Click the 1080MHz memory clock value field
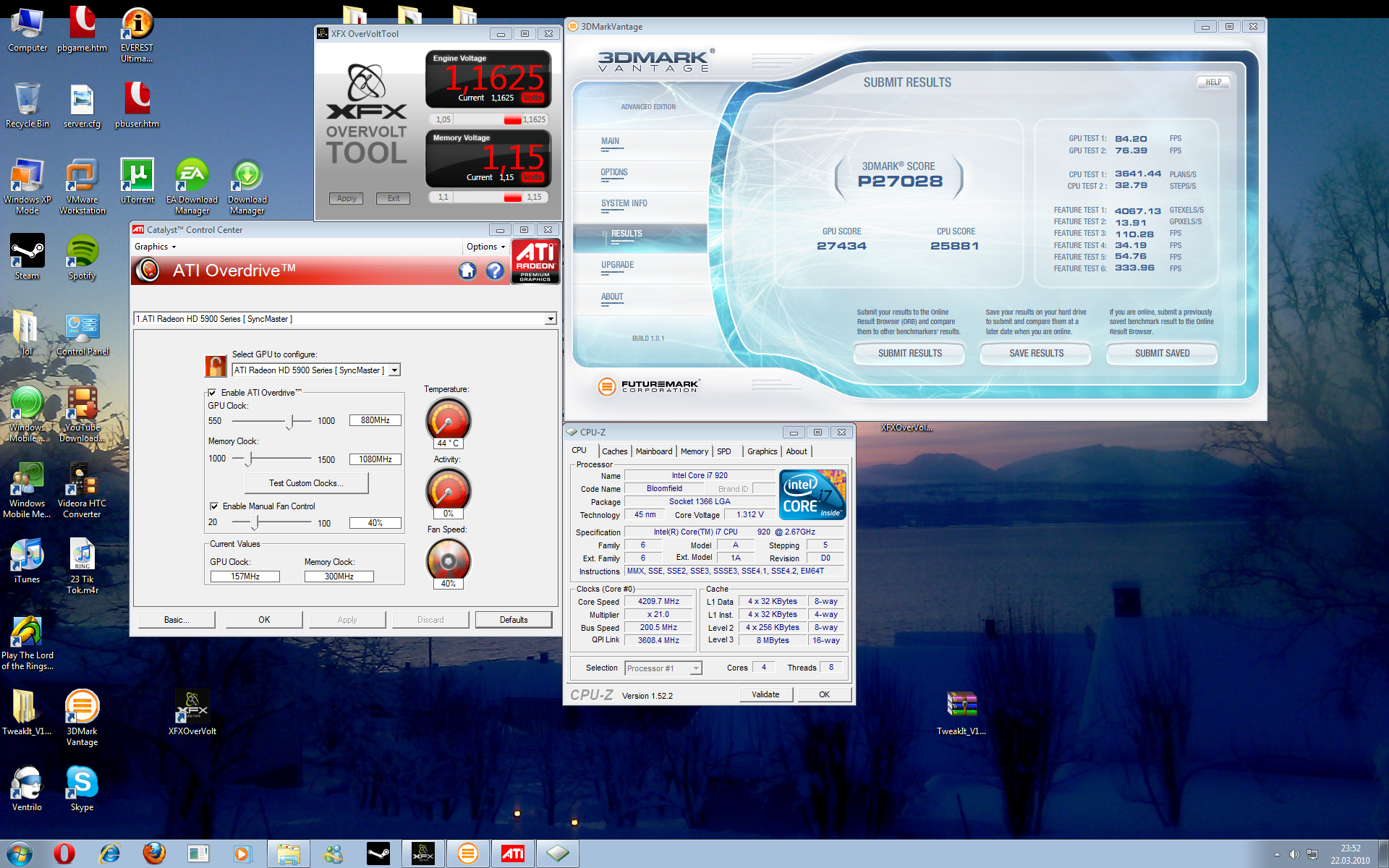The width and height of the screenshot is (1389, 868). [x=375, y=459]
